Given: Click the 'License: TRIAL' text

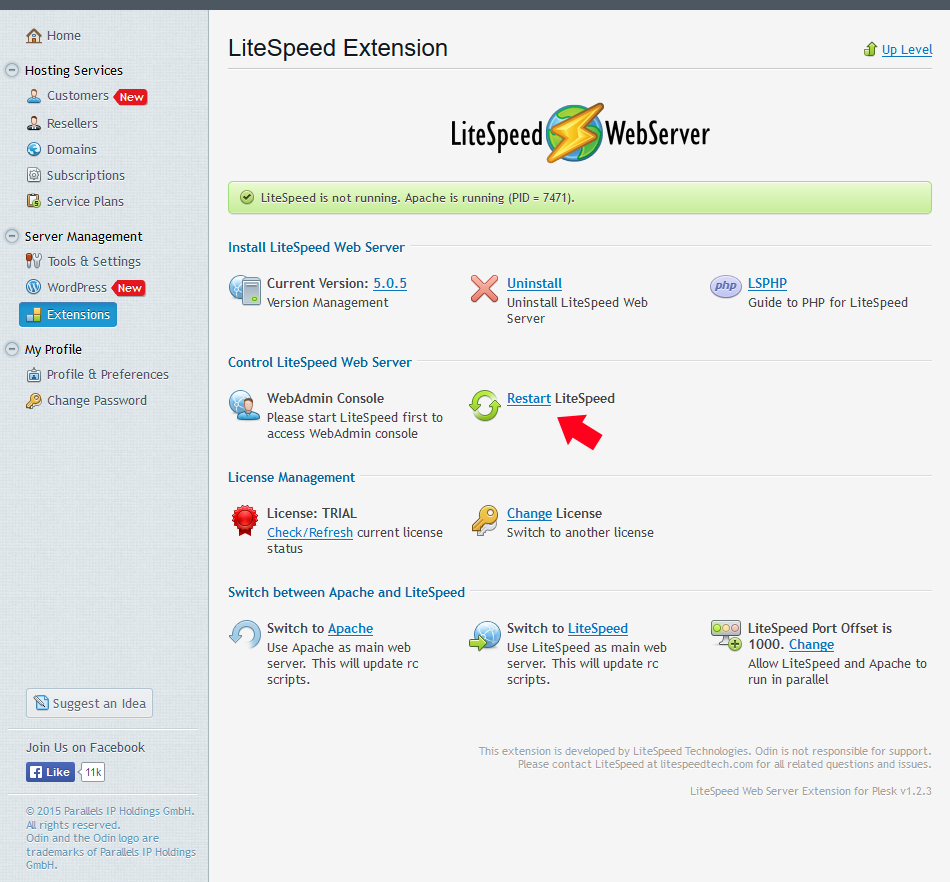Looking at the screenshot, I should [312, 513].
